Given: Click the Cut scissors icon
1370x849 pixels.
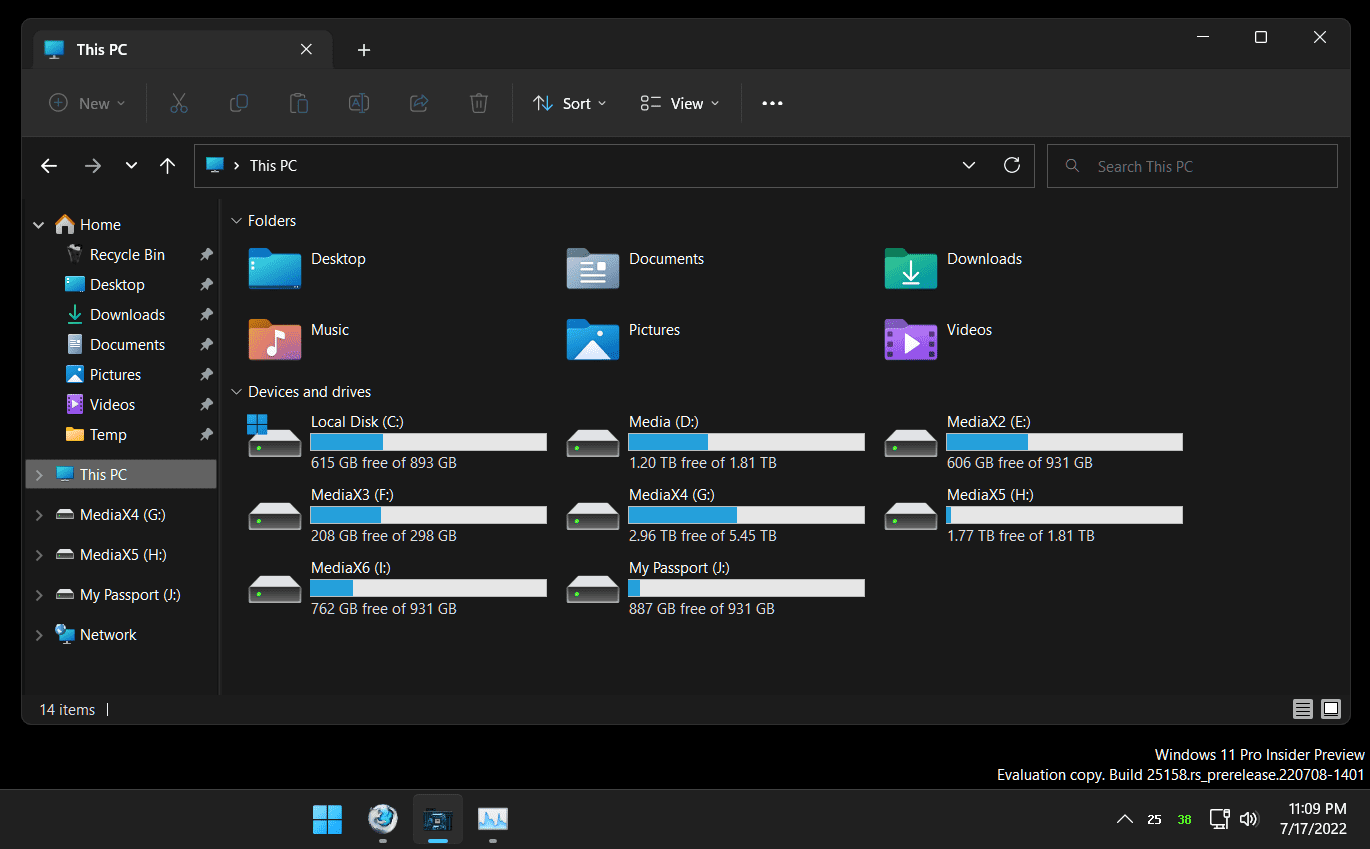Looking at the screenshot, I should pos(179,103).
